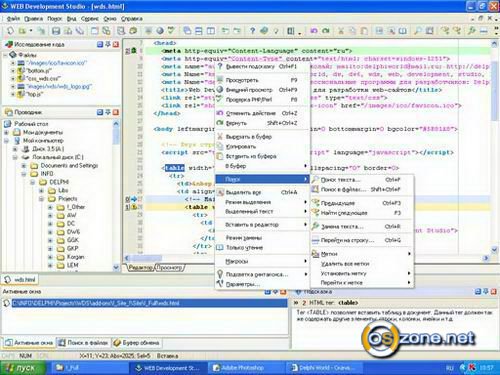Click the question mark help toolbar icon
This screenshot has width=500, height=375.
pos(252,31)
